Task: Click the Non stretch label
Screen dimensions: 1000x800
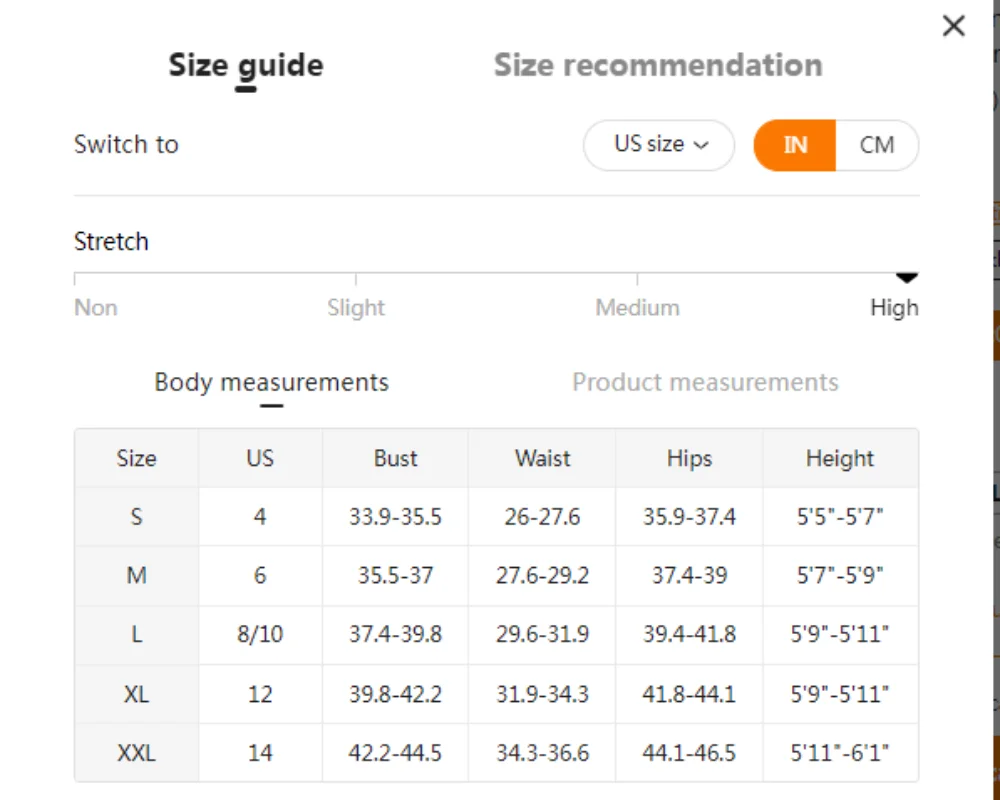Action: pos(96,308)
